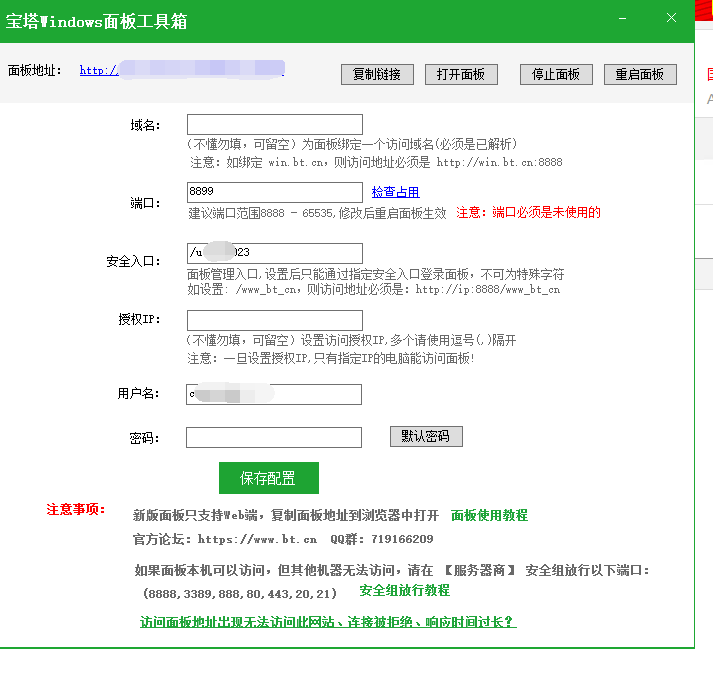The image size is (713, 680).
Task: Click the 官方论坛 https://www.bt.cn text
Action: point(225,539)
